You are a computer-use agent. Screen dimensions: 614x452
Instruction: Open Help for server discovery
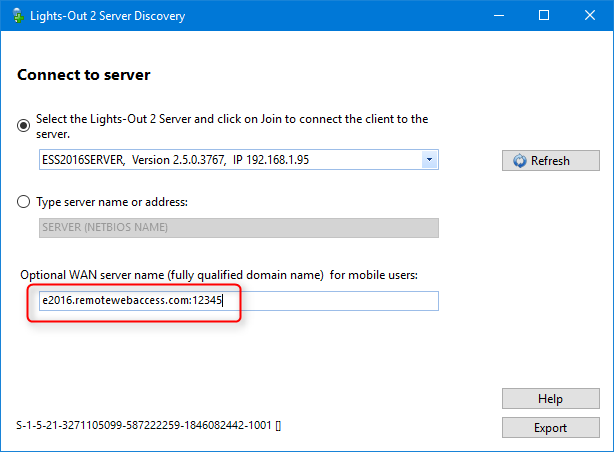pos(551,399)
